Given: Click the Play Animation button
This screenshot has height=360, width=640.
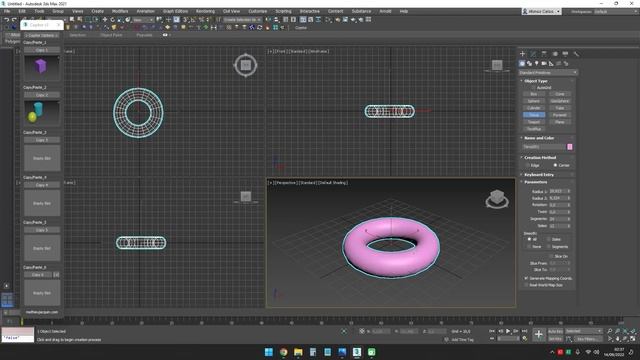Looking at the screenshot, I should 508,331.
